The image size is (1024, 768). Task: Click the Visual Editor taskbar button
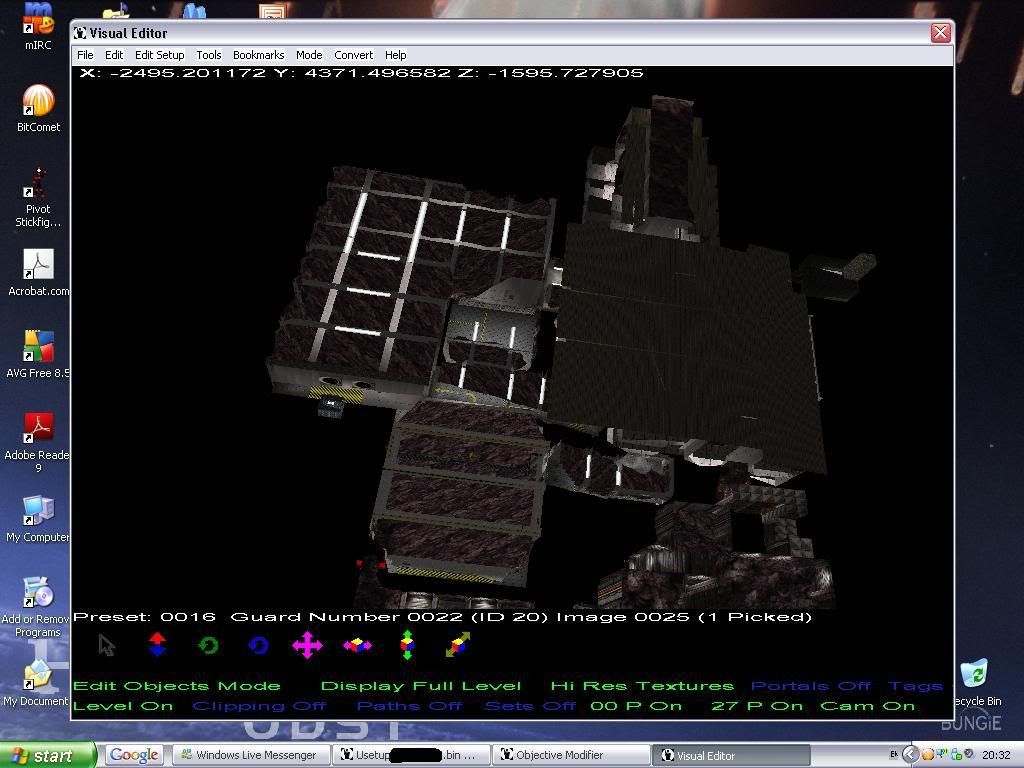pyautogui.click(x=731, y=755)
